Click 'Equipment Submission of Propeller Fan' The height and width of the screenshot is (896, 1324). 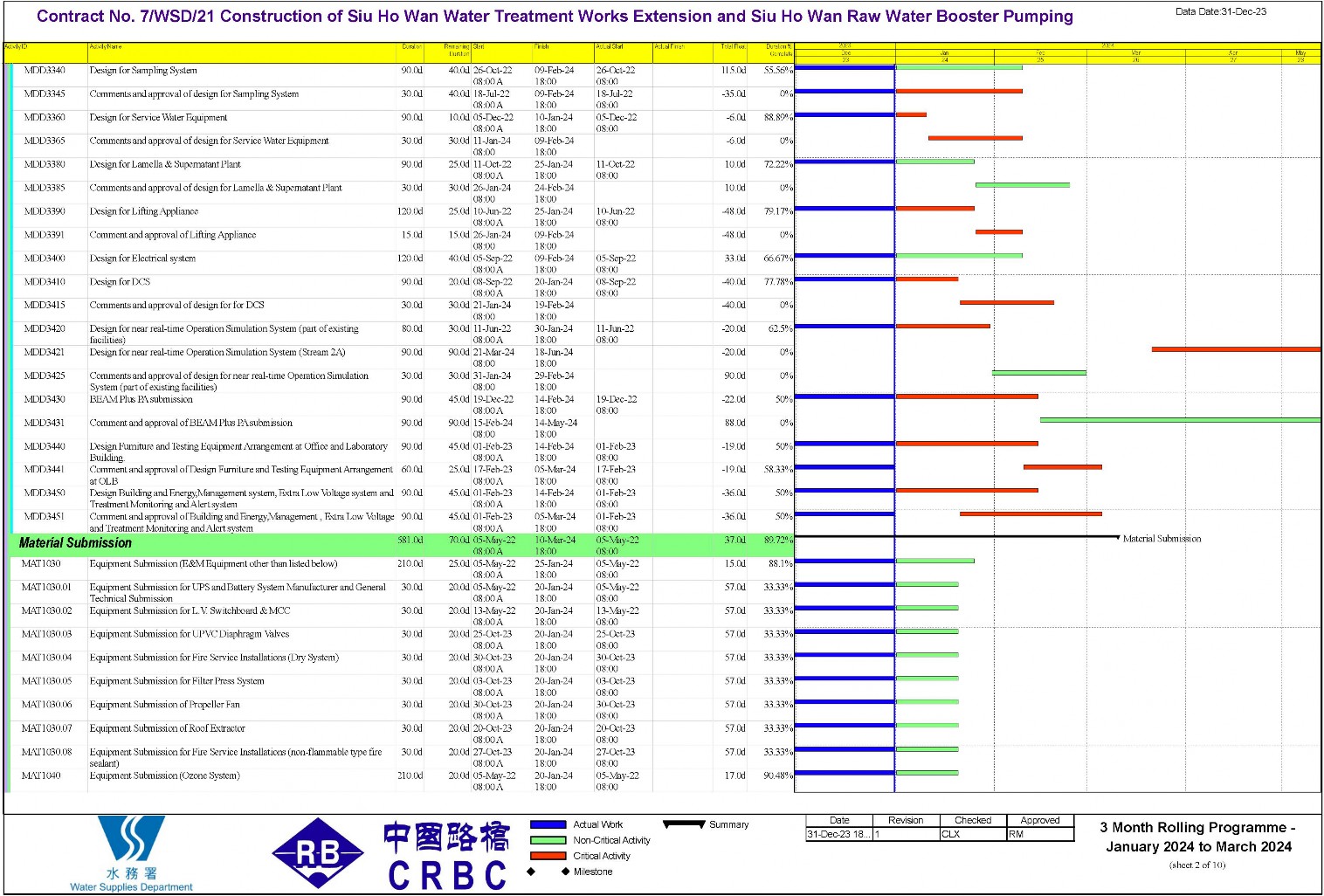164,705
